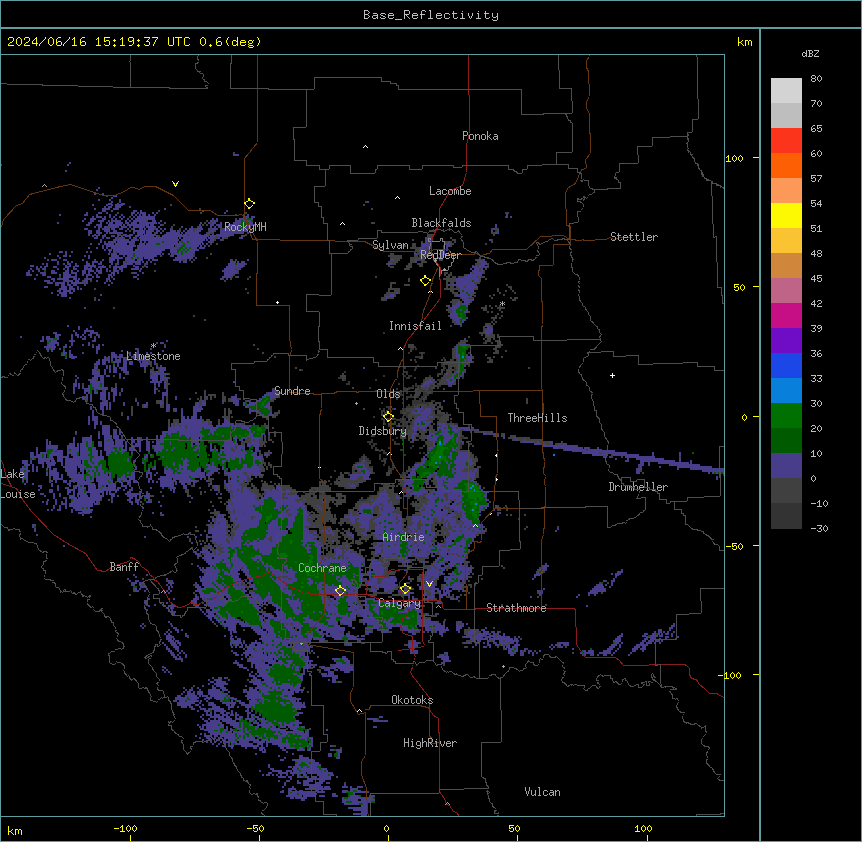Click the Lake Louise label
Viewport: 862px width, 842px height.
point(18,484)
